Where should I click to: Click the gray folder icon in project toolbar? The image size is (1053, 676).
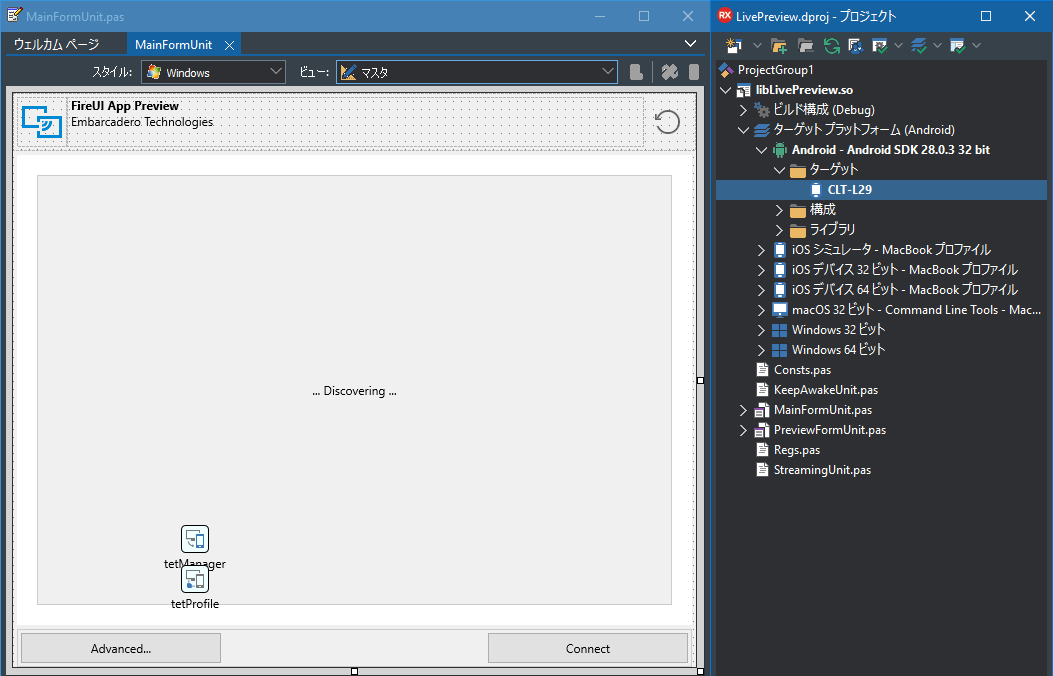coord(805,46)
